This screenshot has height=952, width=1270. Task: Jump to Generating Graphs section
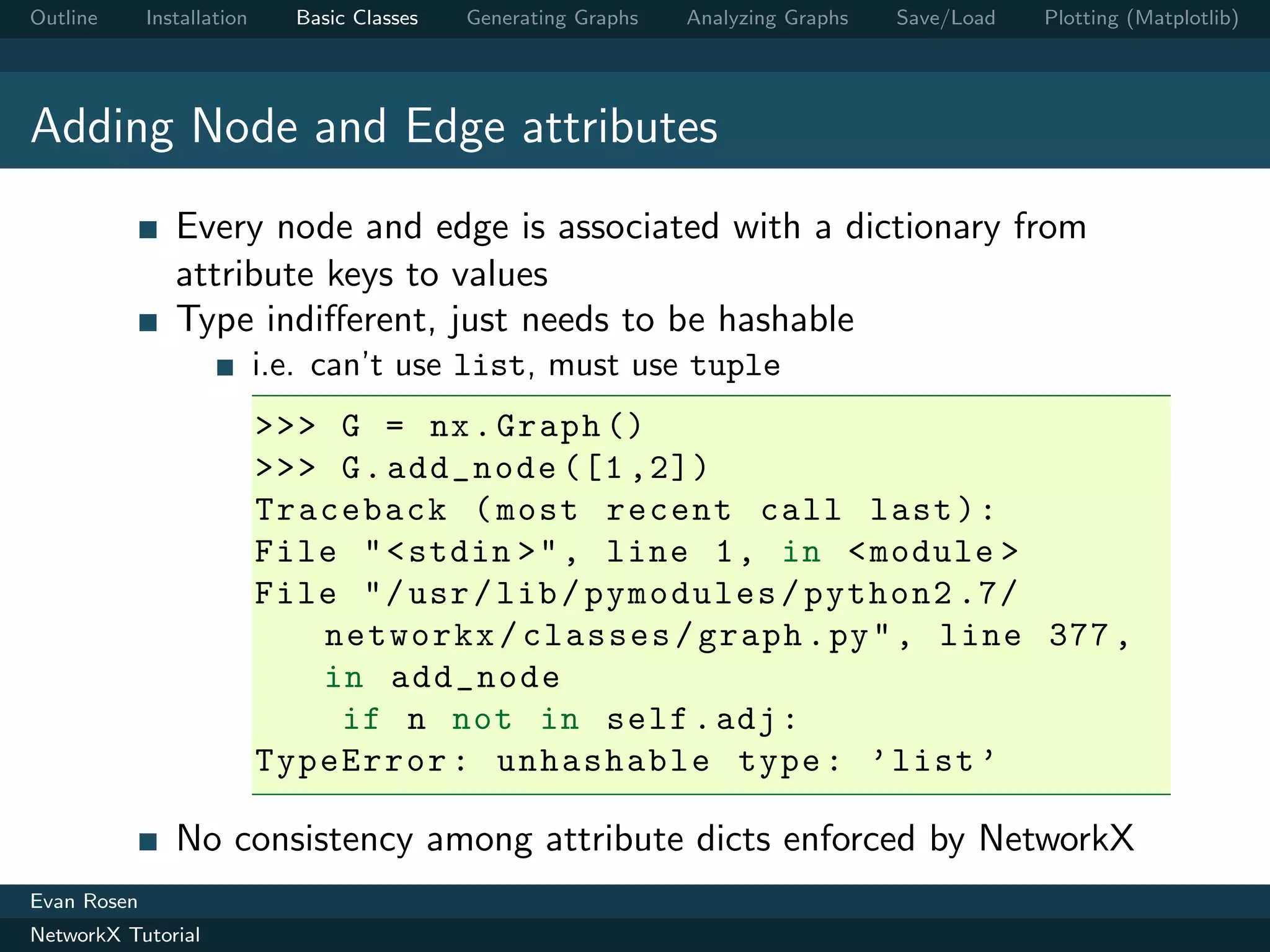[x=553, y=19]
